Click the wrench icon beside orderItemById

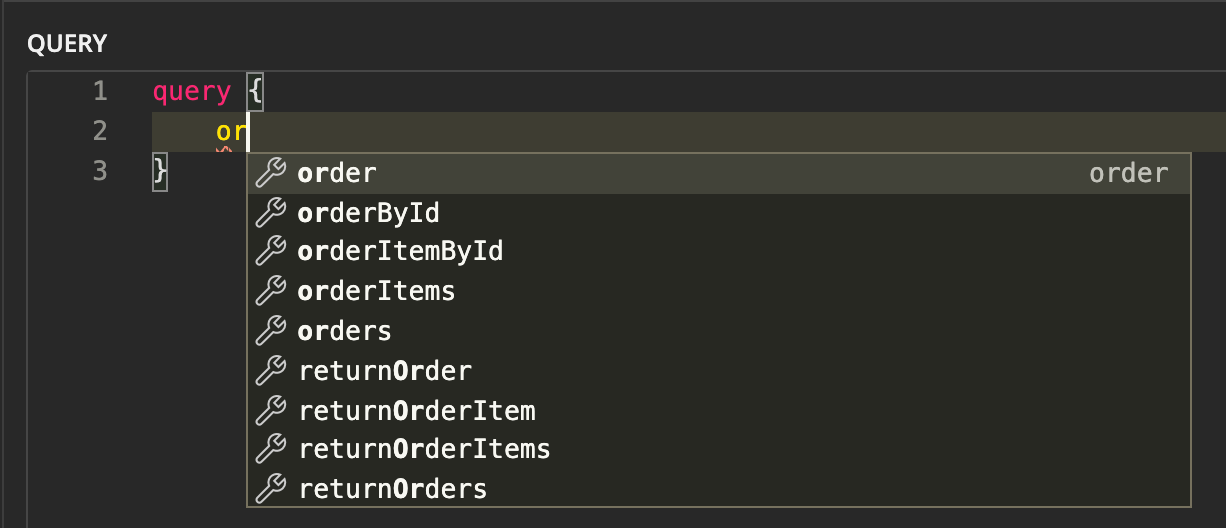pos(271,252)
